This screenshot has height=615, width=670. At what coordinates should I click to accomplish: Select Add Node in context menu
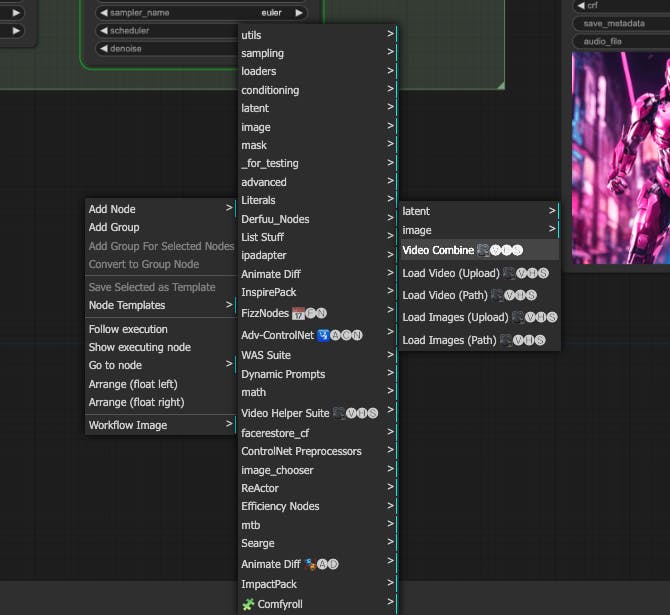point(160,209)
